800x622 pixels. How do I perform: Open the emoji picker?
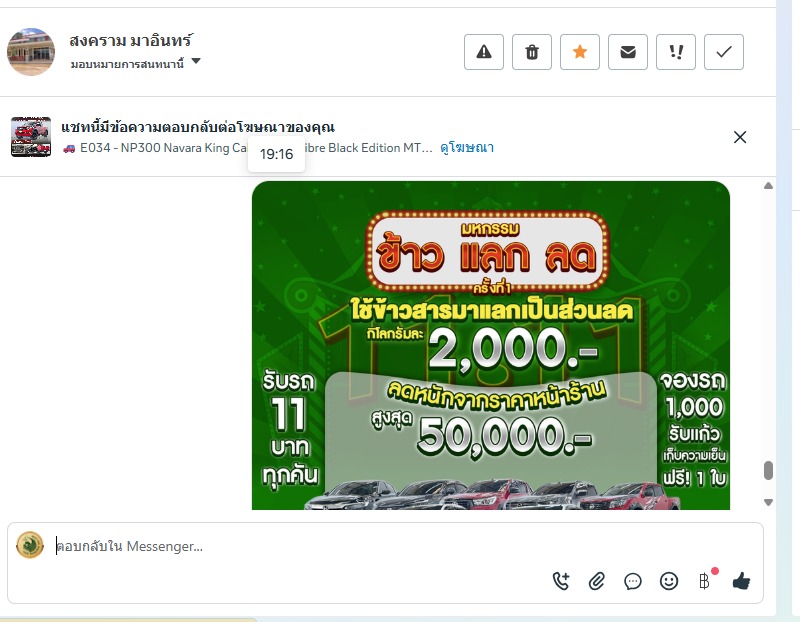point(669,581)
